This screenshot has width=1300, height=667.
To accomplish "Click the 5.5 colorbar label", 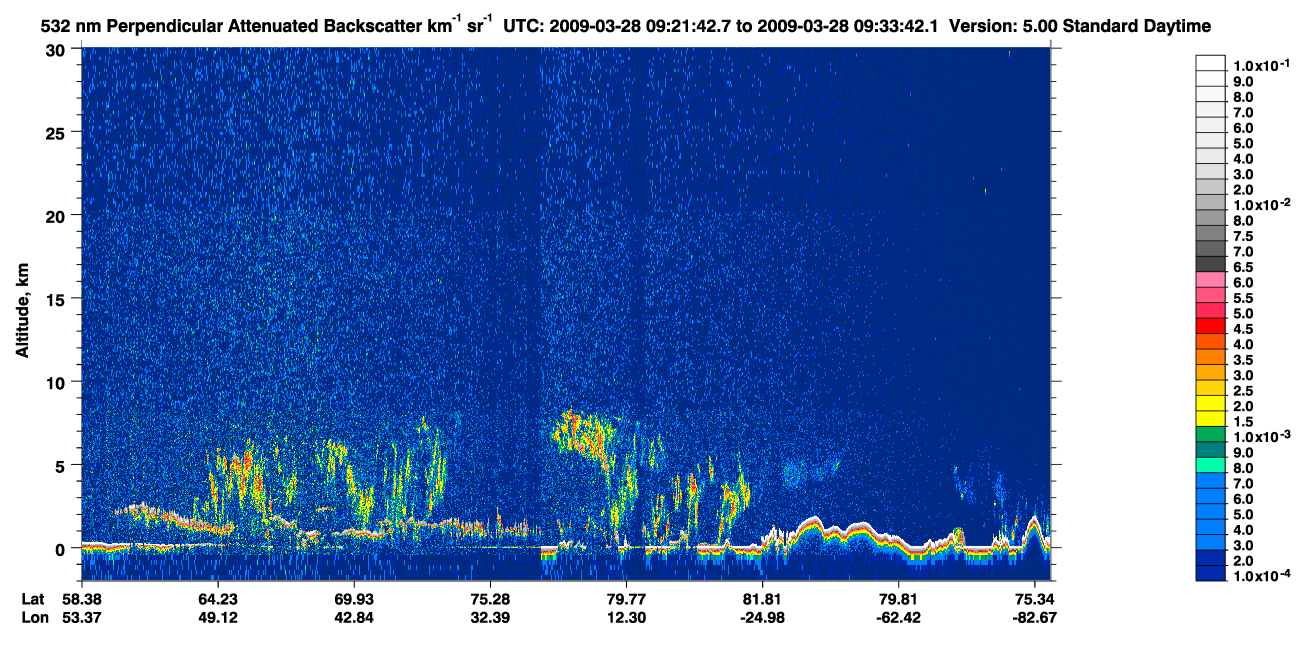I will (1243, 298).
